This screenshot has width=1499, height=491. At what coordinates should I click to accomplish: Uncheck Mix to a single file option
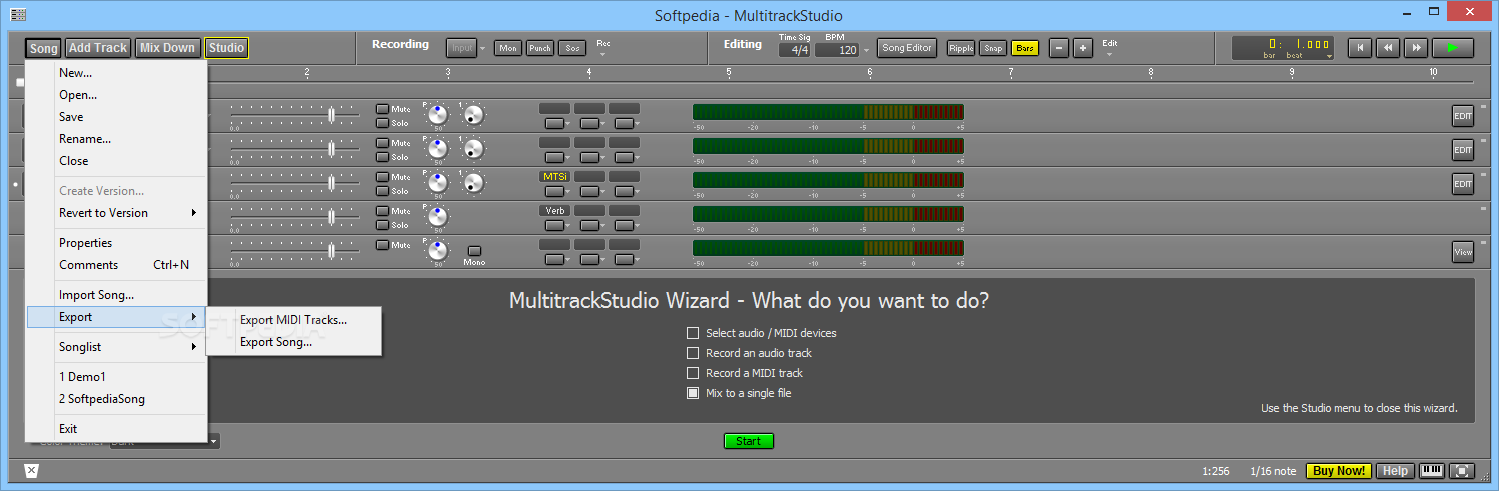click(693, 393)
